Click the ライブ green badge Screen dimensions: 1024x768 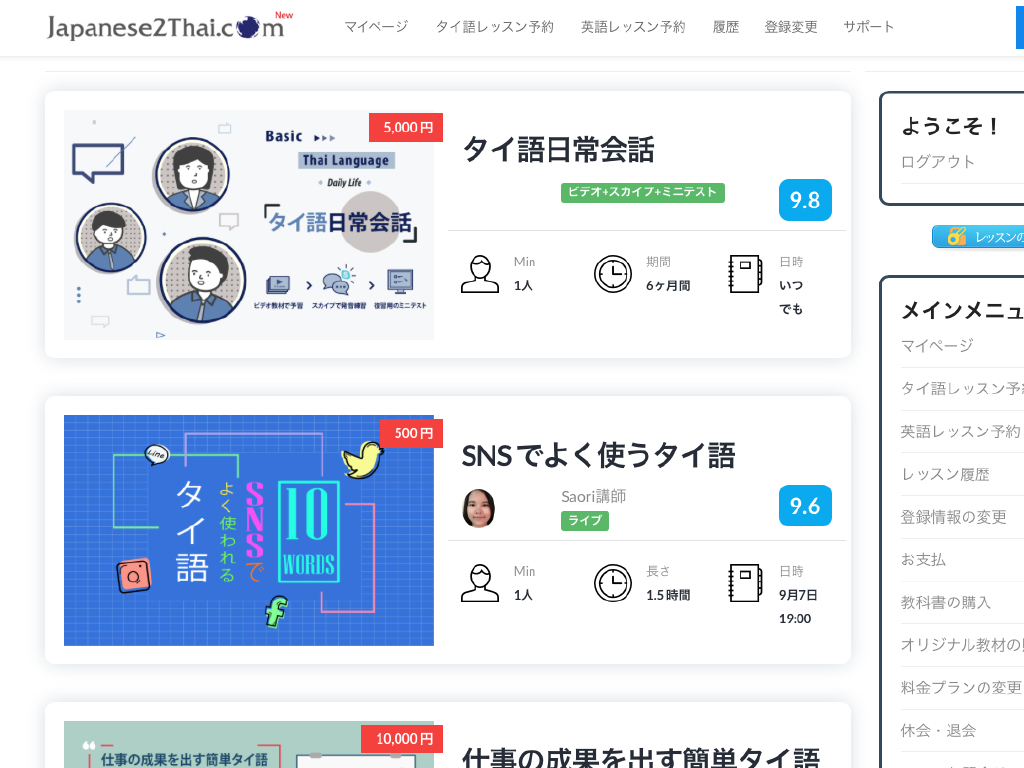[585, 520]
